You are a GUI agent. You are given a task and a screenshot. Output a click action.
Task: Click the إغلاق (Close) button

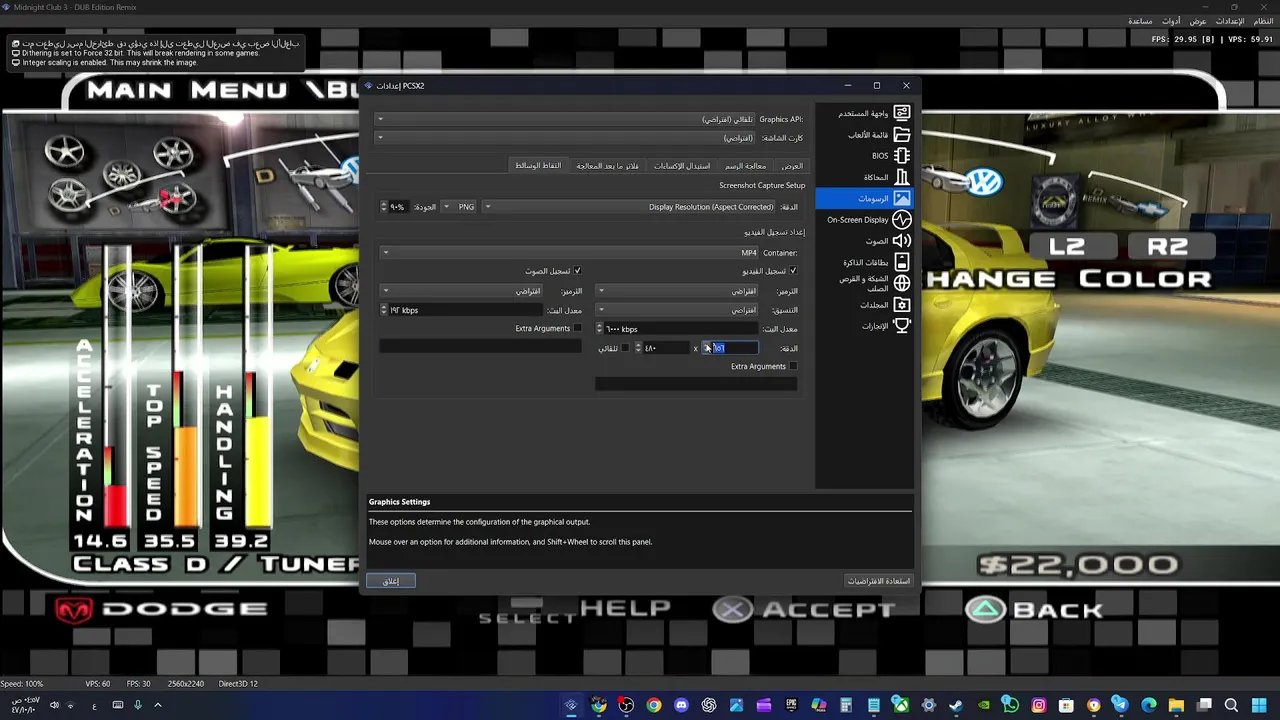click(x=391, y=581)
